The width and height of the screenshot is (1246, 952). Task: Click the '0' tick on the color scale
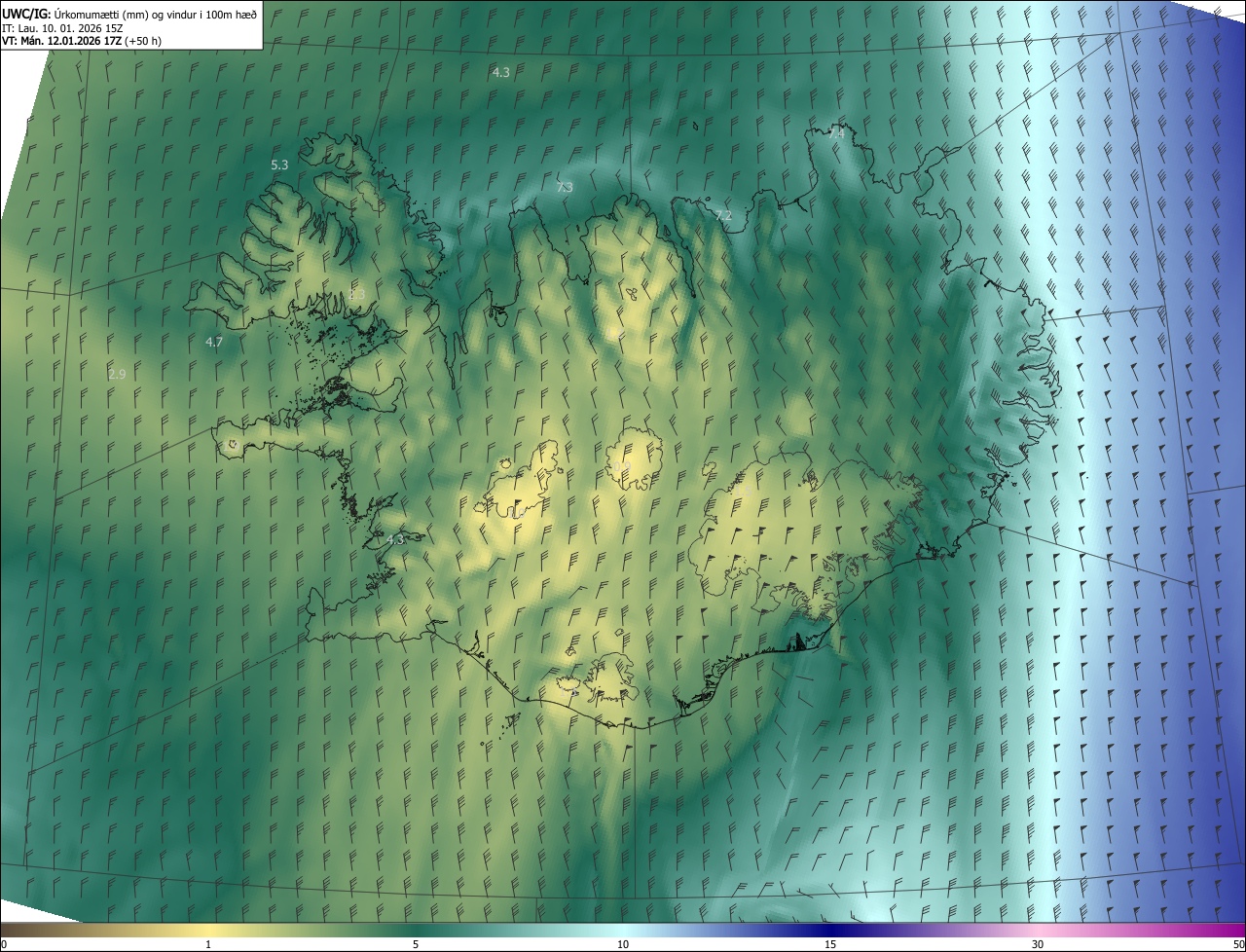click(4, 945)
